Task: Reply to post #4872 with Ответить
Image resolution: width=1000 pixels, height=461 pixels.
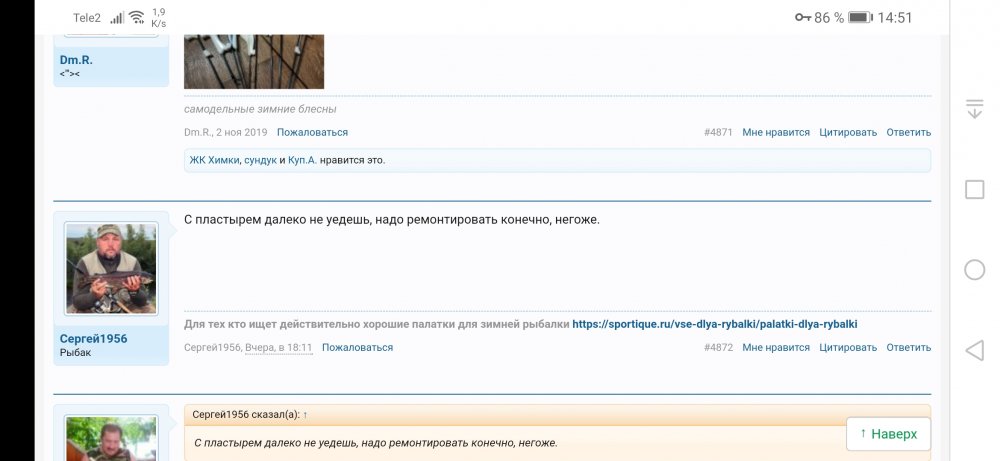Action: 907,348
